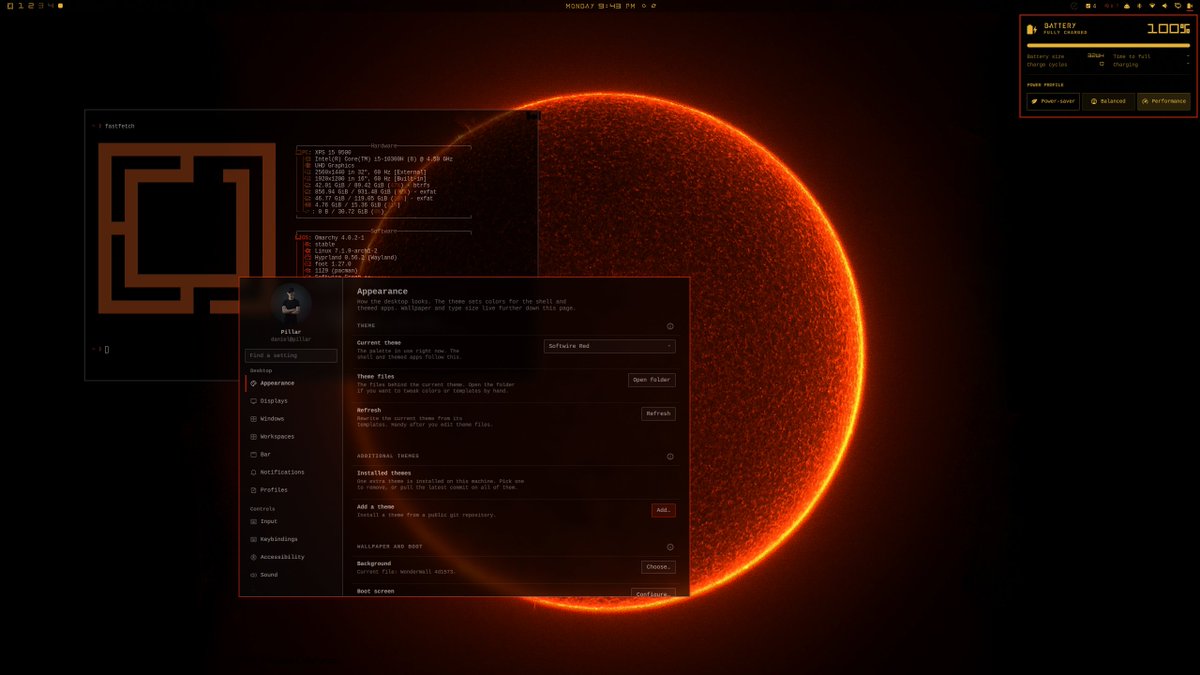Click the Configure button for Boot screen
Image resolution: width=1200 pixels, height=675 pixels.
pyautogui.click(x=653, y=593)
